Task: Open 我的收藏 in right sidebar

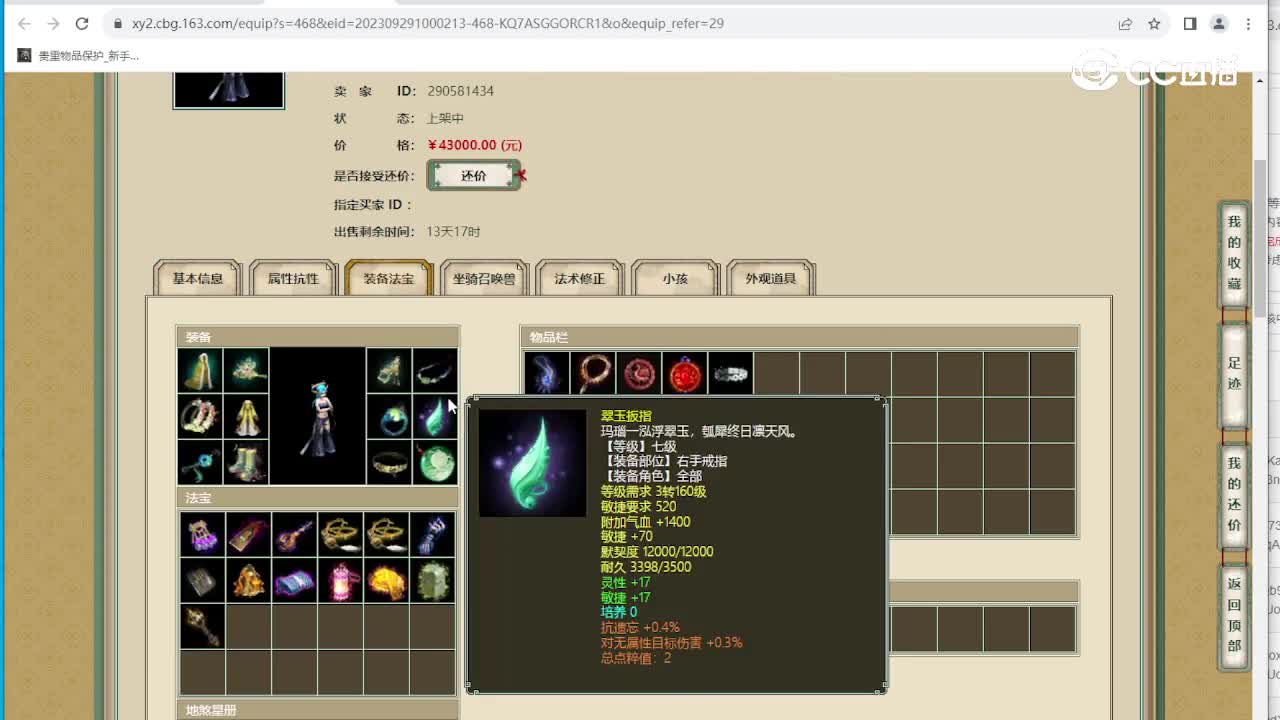Action: (x=1234, y=253)
